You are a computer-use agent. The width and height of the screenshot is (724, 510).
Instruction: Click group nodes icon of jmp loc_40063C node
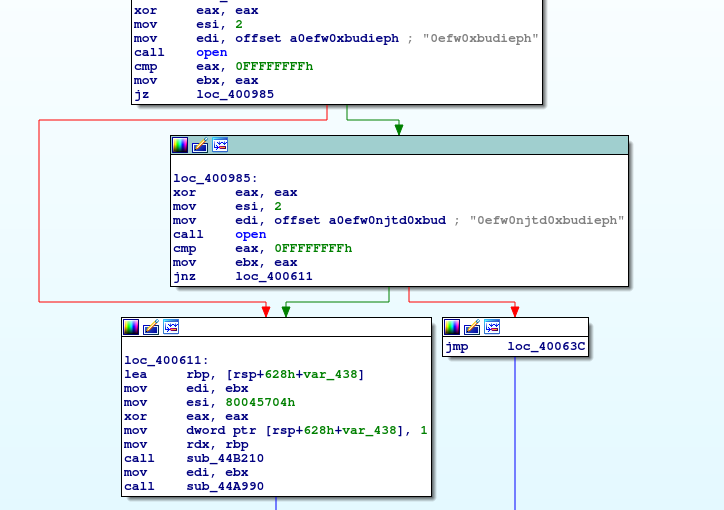point(492,327)
